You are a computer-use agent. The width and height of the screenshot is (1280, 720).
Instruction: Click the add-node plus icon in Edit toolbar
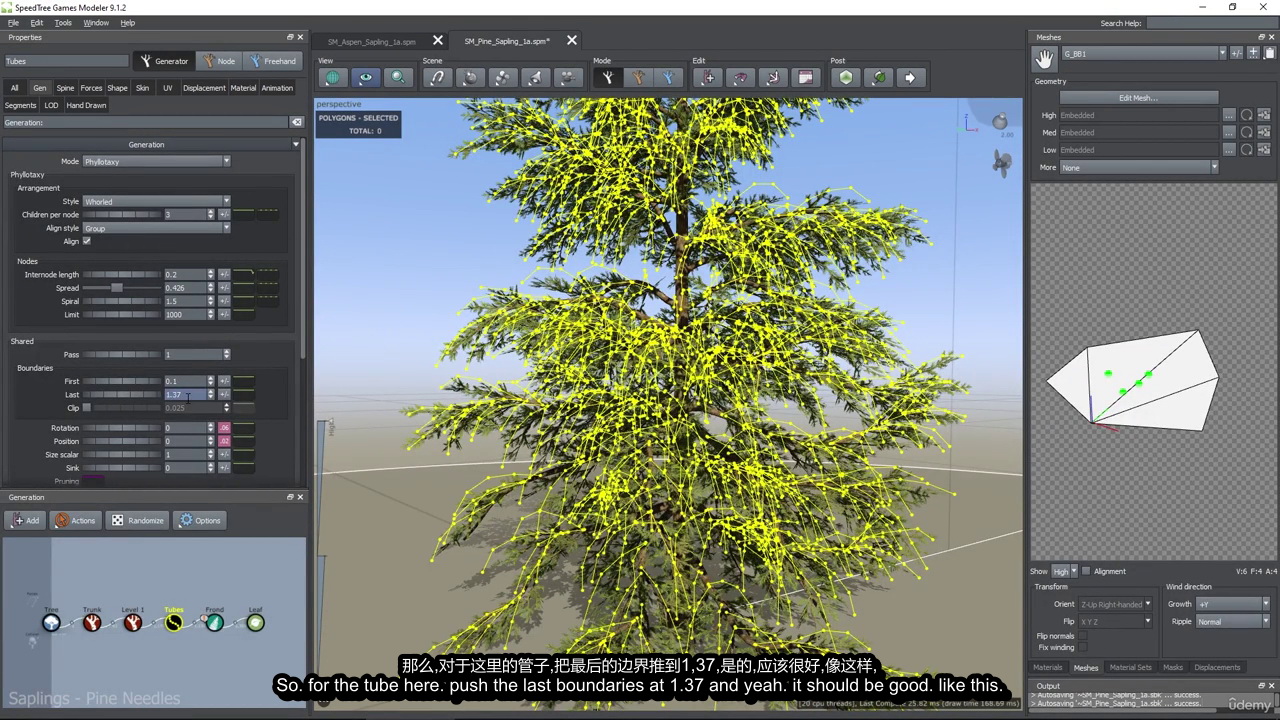pos(709,77)
